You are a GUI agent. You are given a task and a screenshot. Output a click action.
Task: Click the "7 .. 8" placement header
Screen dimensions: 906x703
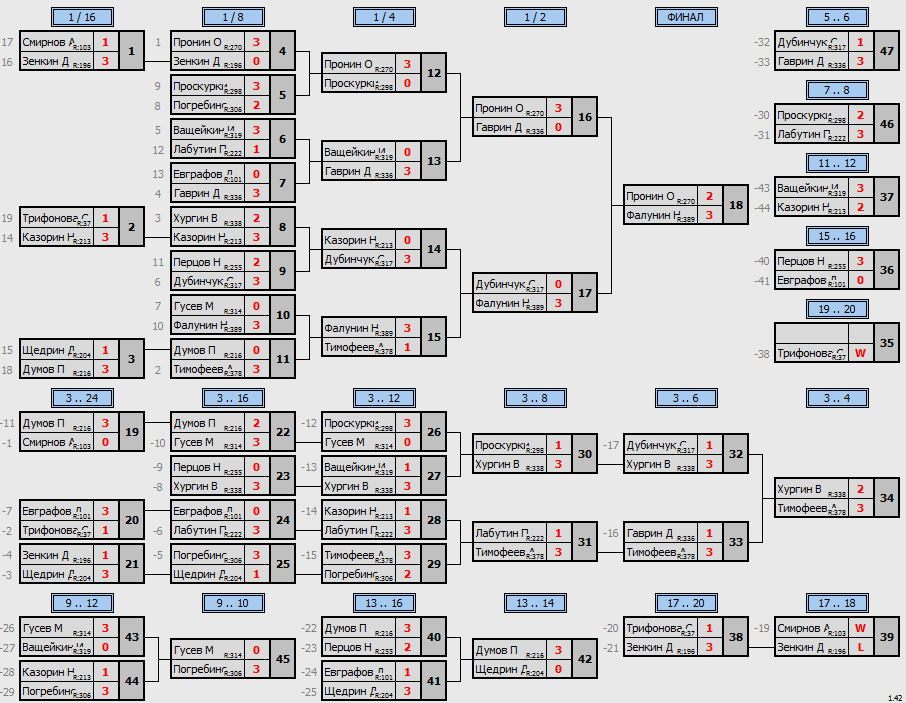(x=837, y=90)
